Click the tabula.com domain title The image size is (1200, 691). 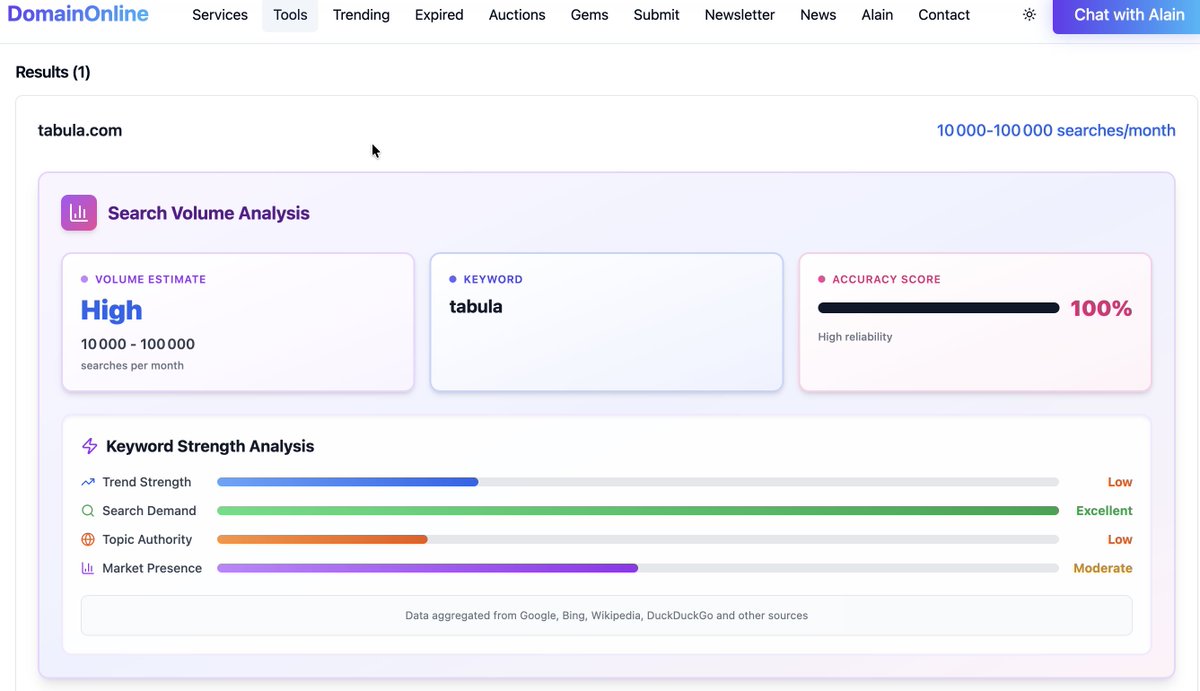click(80, 130)
